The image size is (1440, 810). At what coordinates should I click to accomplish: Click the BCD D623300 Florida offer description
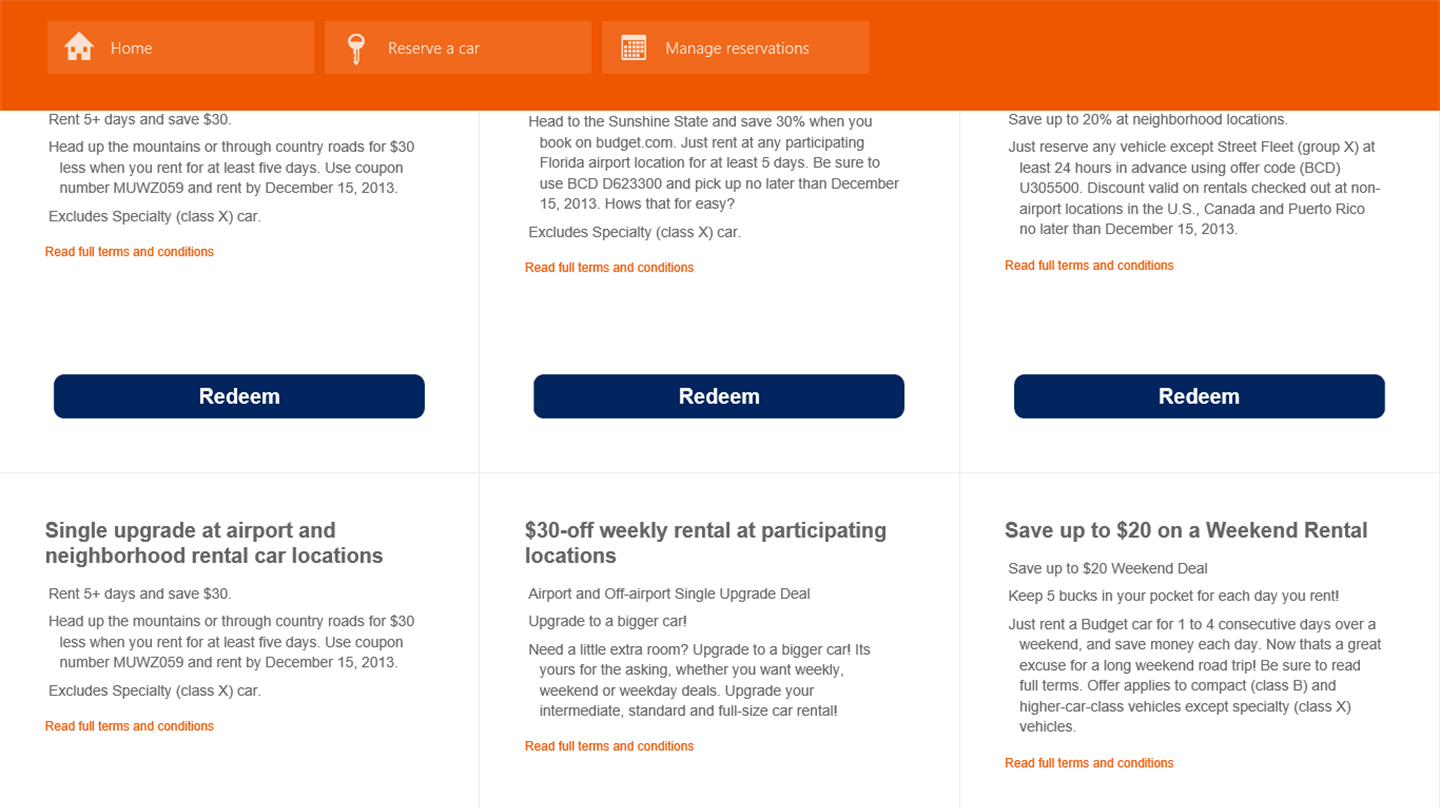click(x=714, y=163)
